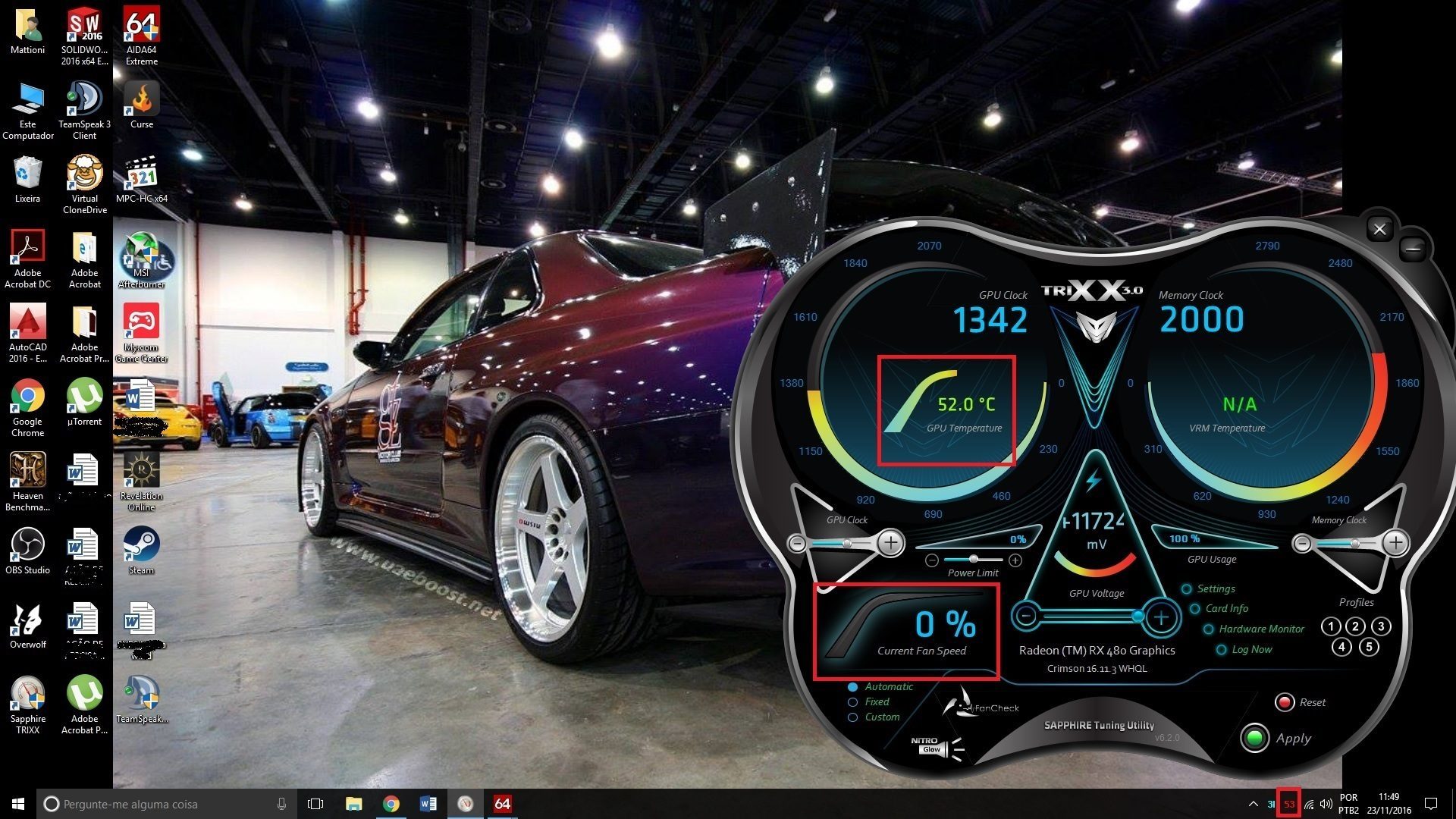Open Revelation Online shortcut
Image resolution: width=1456 pixels, height=819 pixels.
[x=142, y=482]
